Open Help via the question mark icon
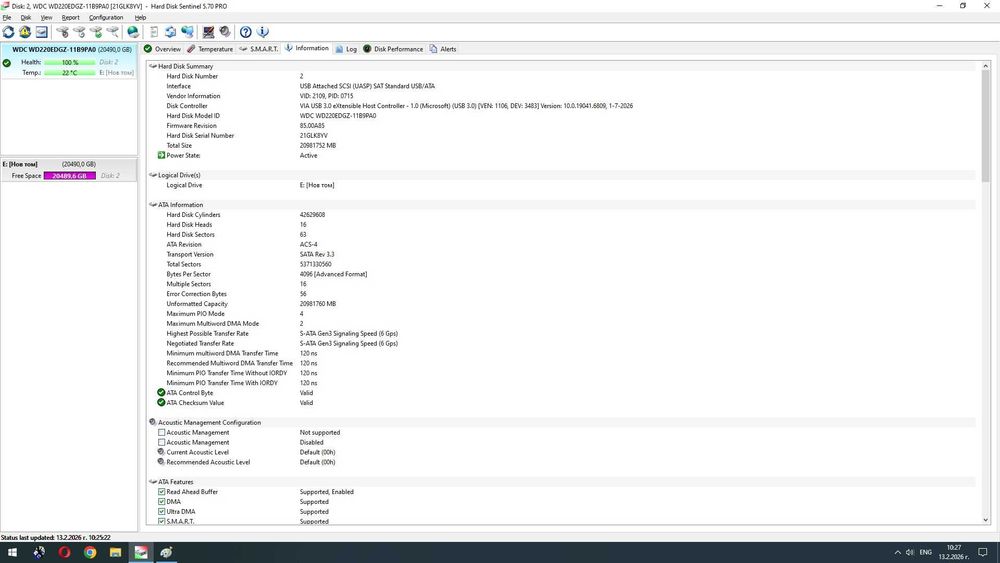This screenshot has height=563, width=1000. click(x=246, y=32)
